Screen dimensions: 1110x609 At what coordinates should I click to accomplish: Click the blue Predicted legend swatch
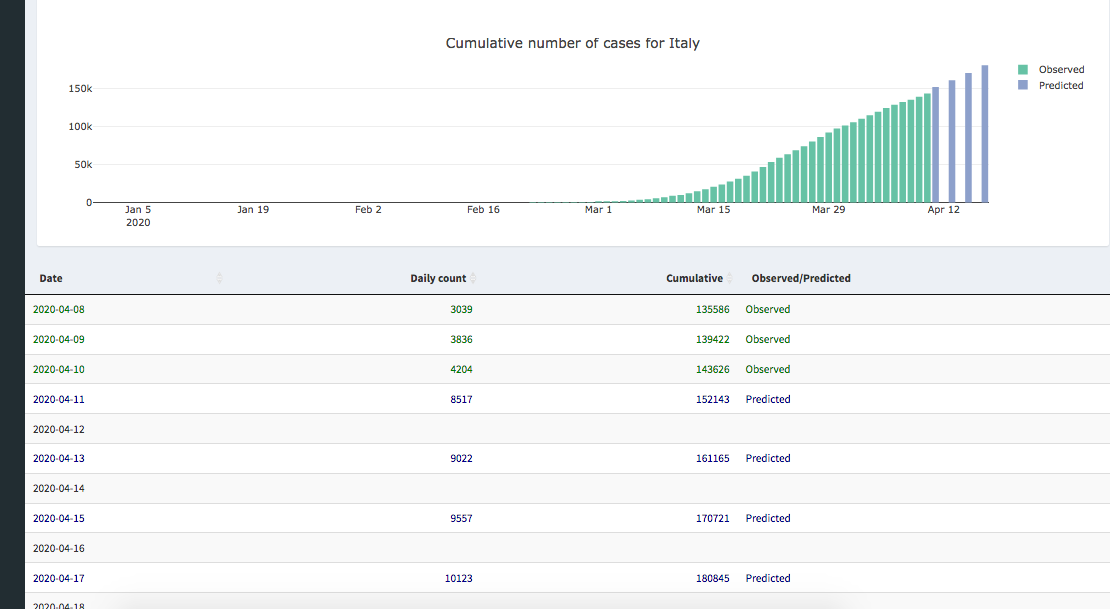(x=1023, y=86)
